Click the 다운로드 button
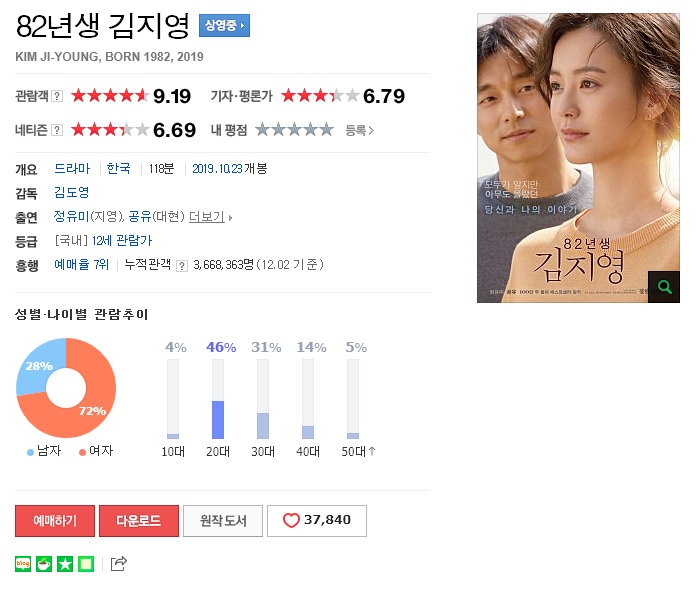 [139, 521]
